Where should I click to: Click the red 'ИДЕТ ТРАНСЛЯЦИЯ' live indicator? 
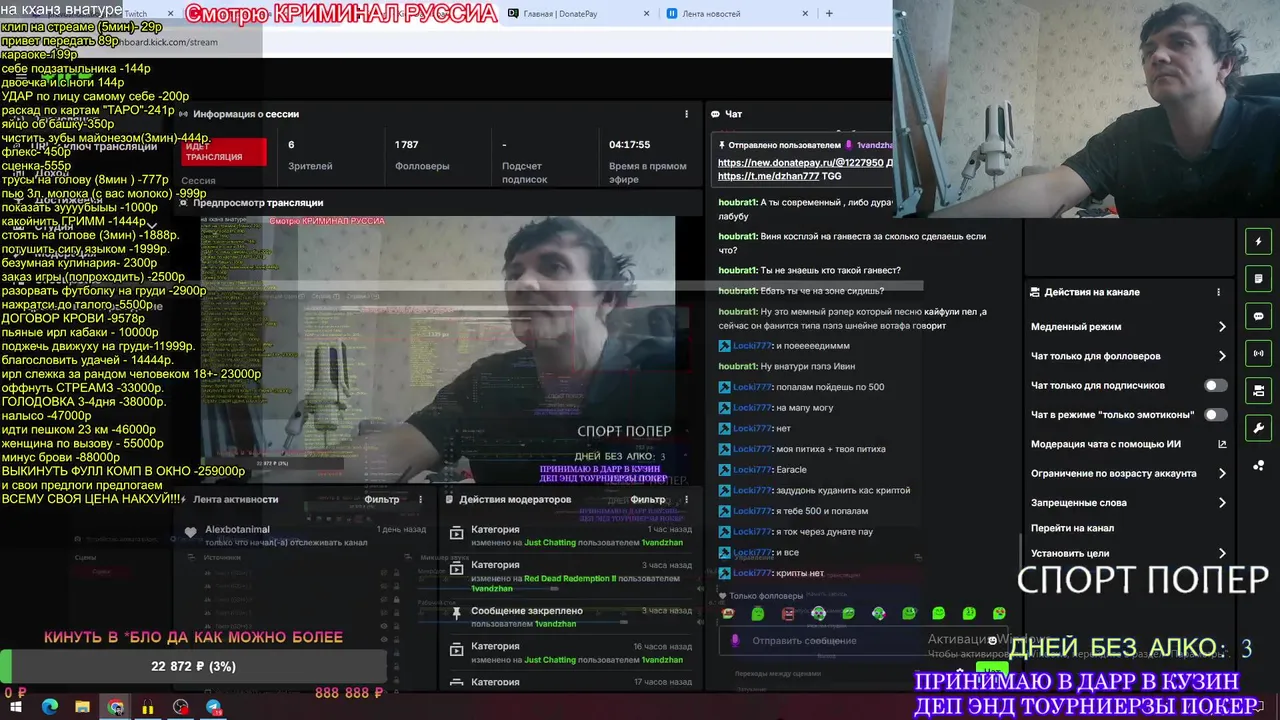pos(225,151)
